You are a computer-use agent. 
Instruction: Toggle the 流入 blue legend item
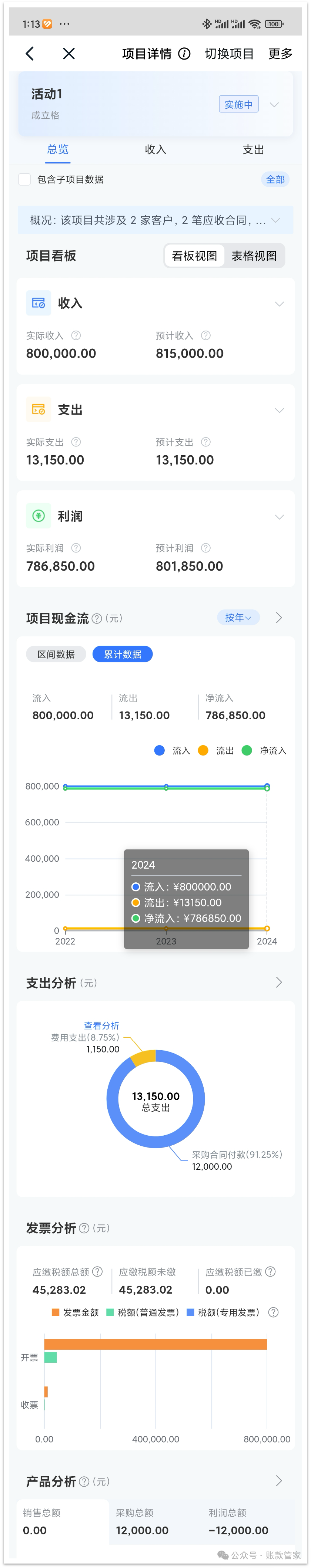click(x=172, y=750)
